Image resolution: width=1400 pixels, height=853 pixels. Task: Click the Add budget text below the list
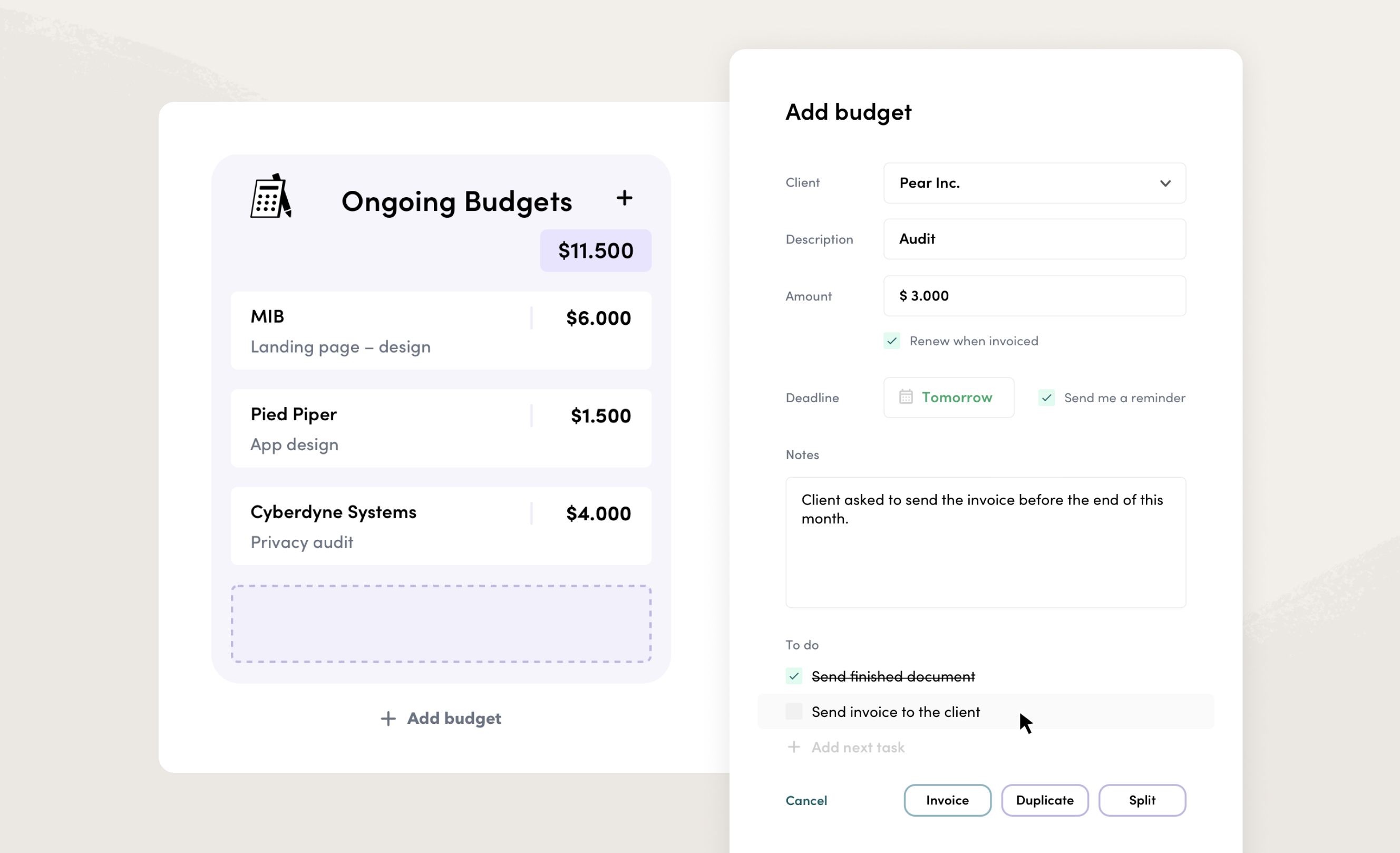[x=454, y=719]
